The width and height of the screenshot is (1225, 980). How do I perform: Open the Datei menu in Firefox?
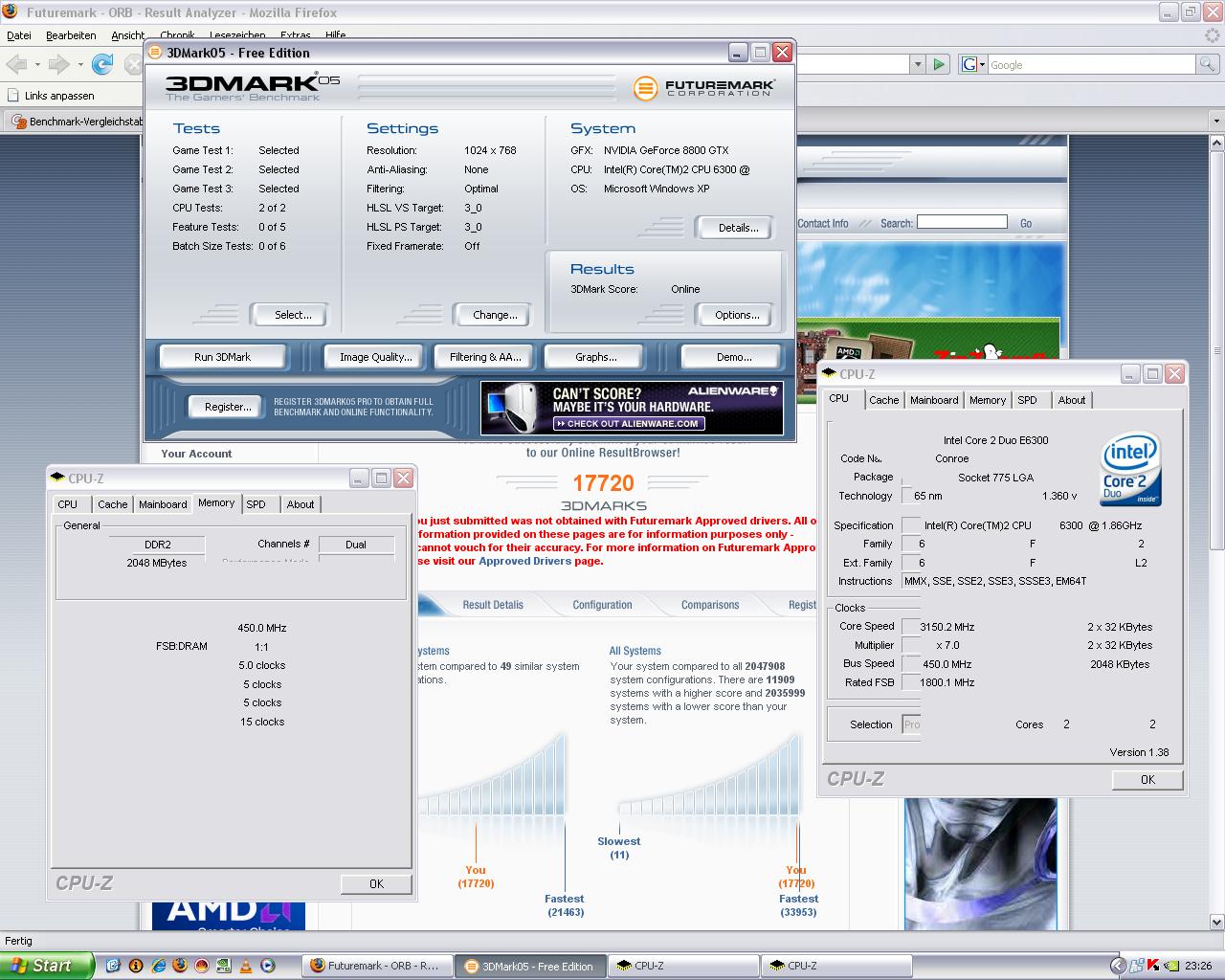click(x=19, y=35)
